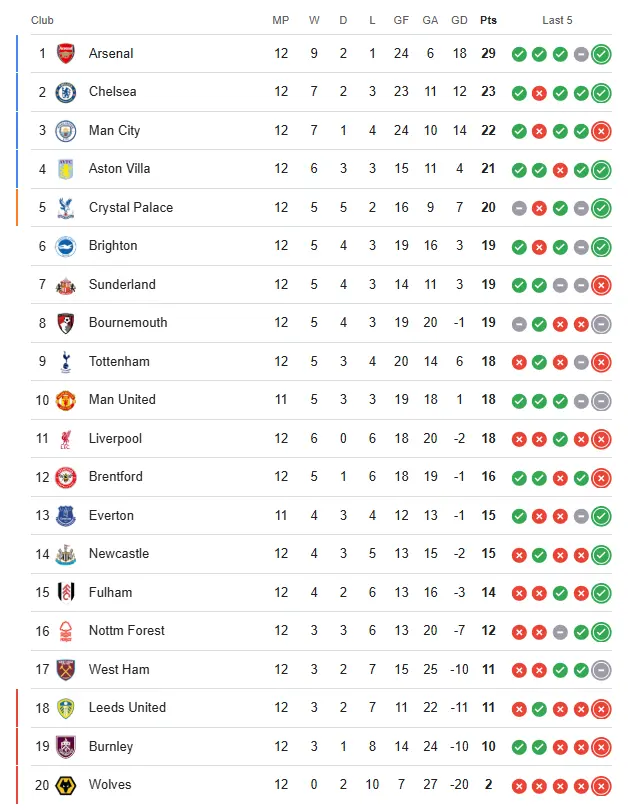
Task: Open the Brighton team link
Action: pyautogui.click(x=113, y=246)
